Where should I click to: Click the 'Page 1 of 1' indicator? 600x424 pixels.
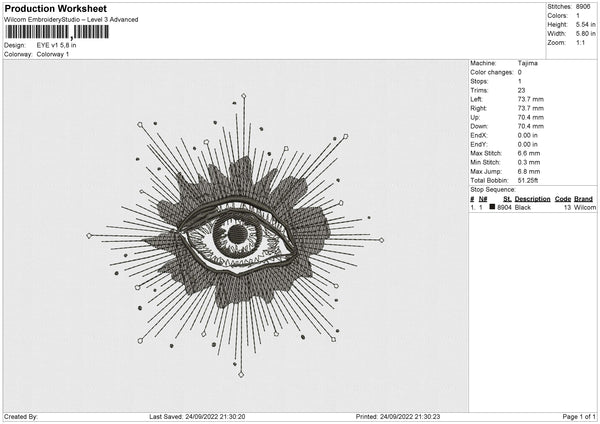click(579, 416)
